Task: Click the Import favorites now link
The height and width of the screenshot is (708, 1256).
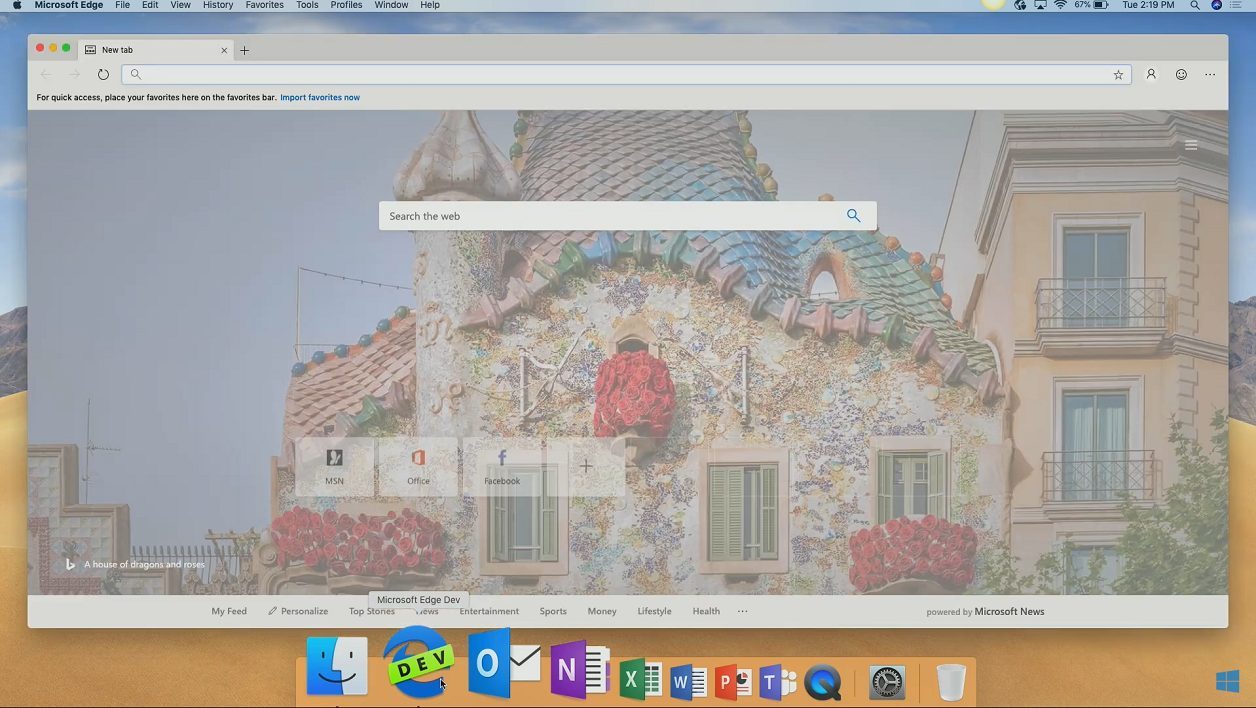Action: point(320,97)
